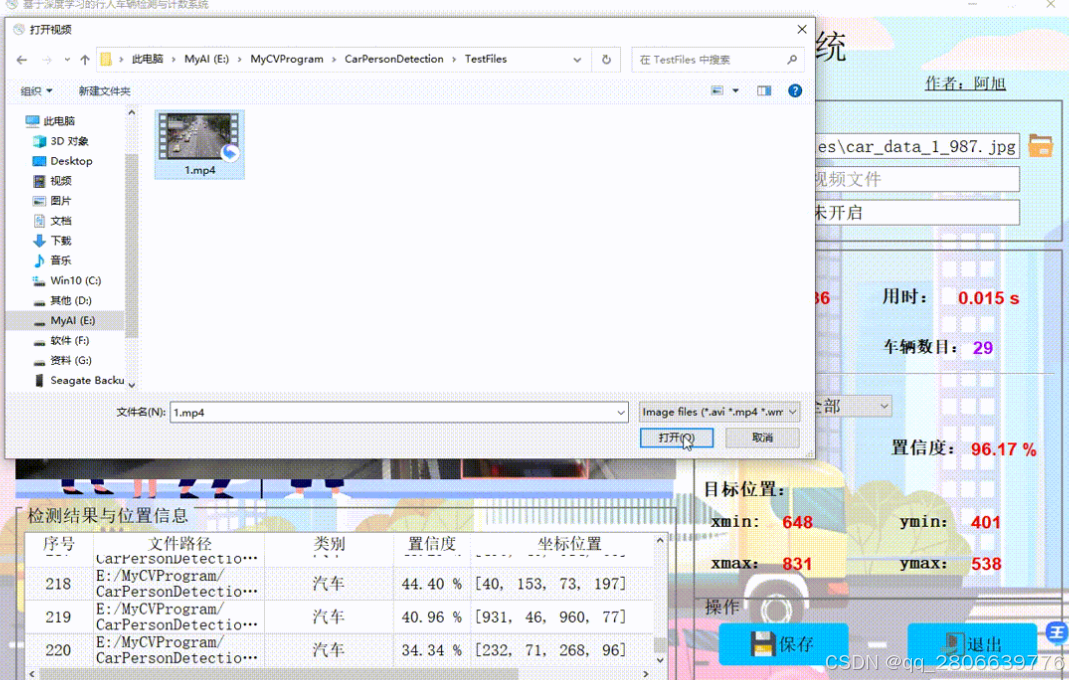1069x680 pixels.
Task: Click the TestFiles breadcrumb segment
Action: click(486, 59)
